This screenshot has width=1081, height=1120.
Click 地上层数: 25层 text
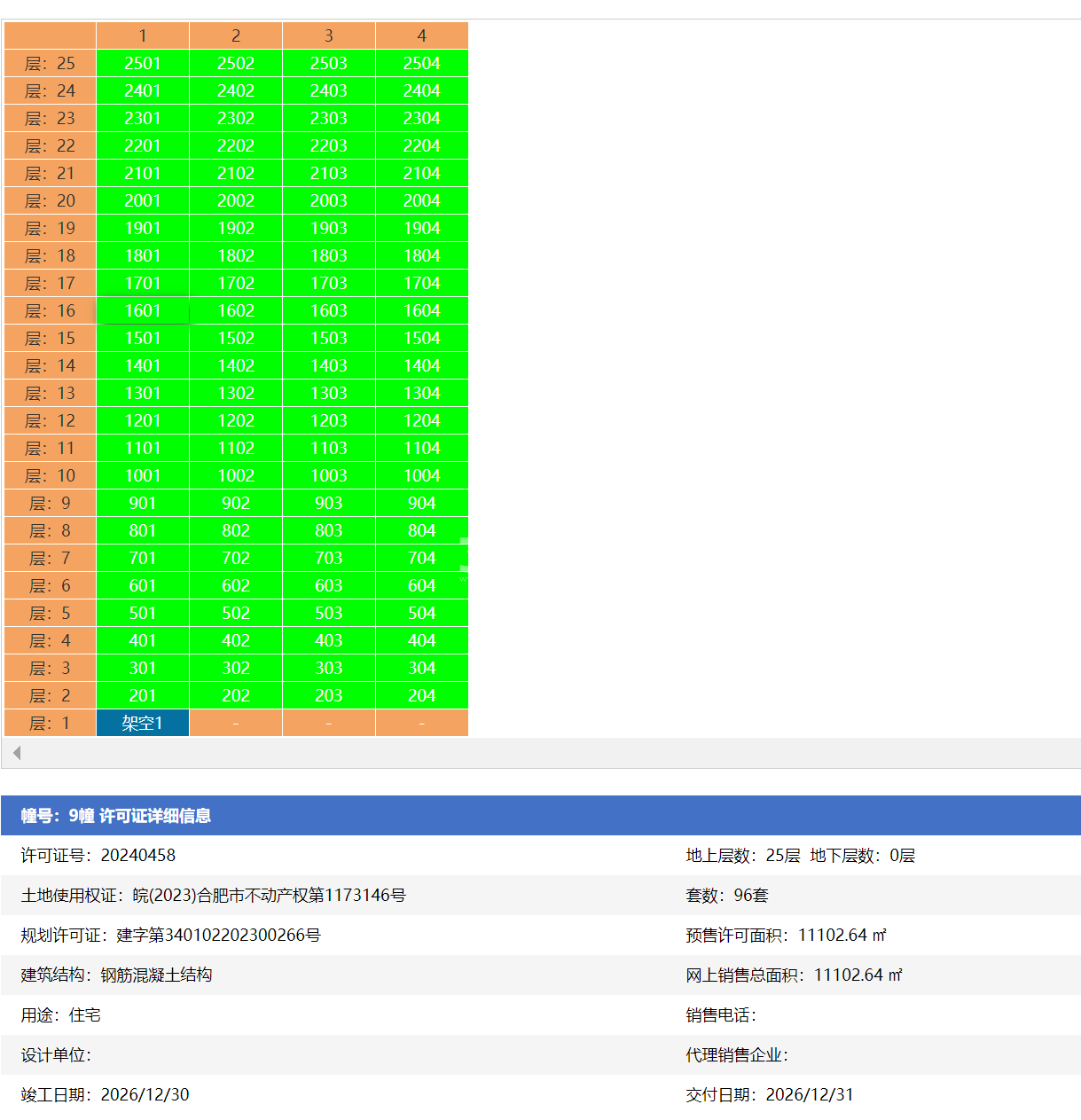tap(743, 856)
